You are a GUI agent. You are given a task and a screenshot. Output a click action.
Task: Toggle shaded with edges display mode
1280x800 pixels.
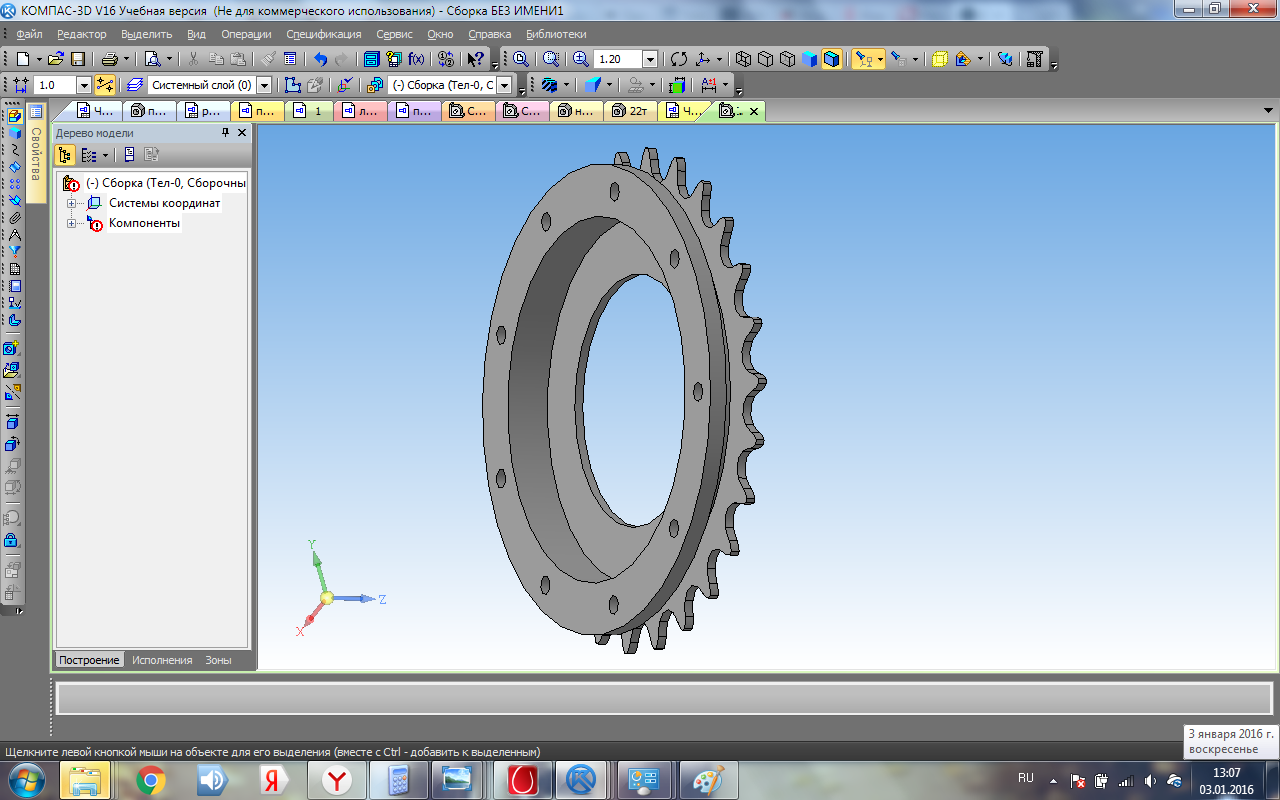coord(832,59)
